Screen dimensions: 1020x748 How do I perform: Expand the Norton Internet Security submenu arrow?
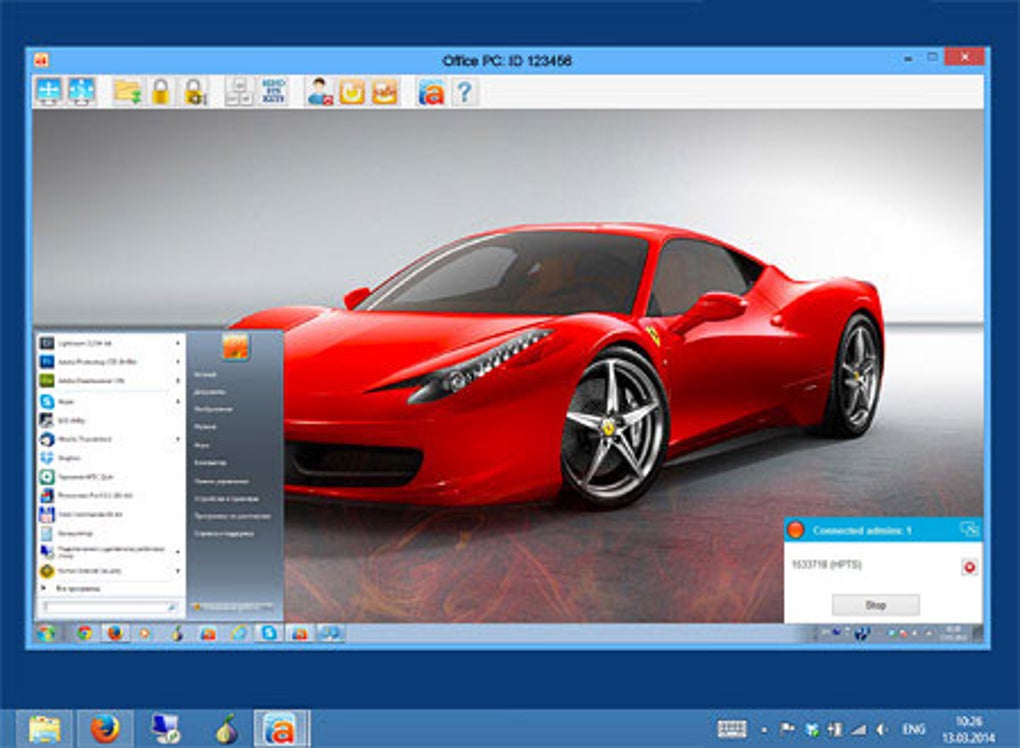click(x=178, y=571)
